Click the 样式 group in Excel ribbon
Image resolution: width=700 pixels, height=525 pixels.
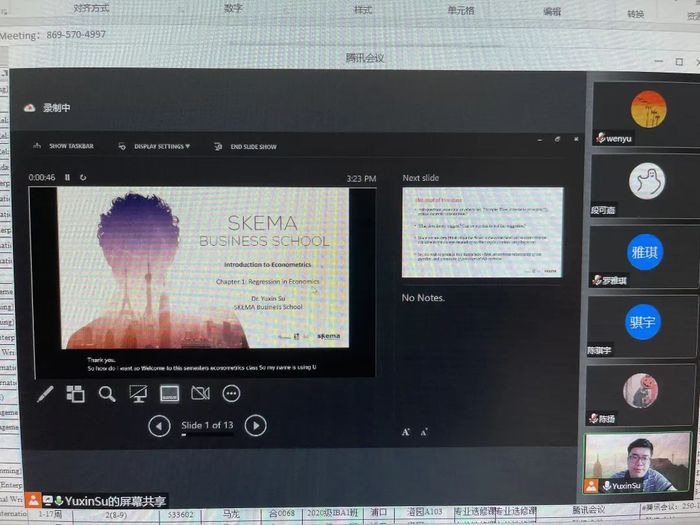[362, 9]
